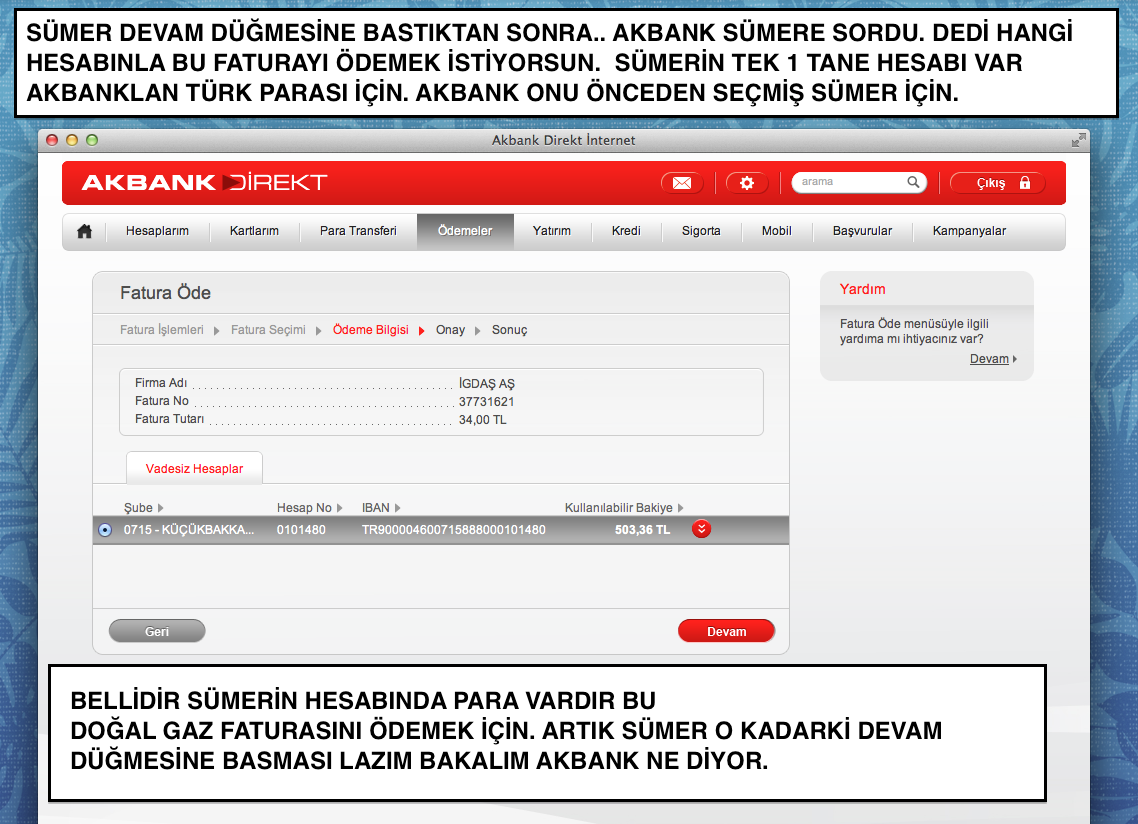The height and width of the screenshot is (824, 1138).
Task: Click the Ödeme Bilgisi breadcrumb step
Action: point(371,330)
